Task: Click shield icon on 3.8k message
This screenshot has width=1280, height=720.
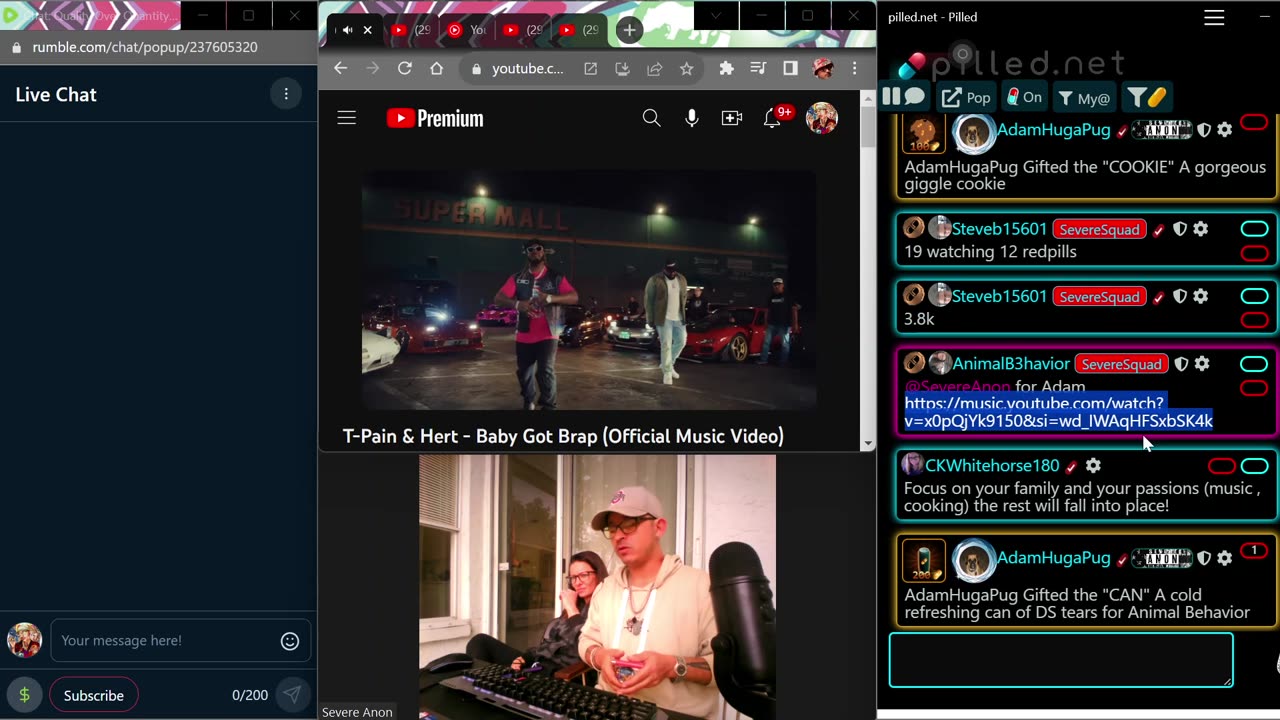Action: (x=1180, y=296)
